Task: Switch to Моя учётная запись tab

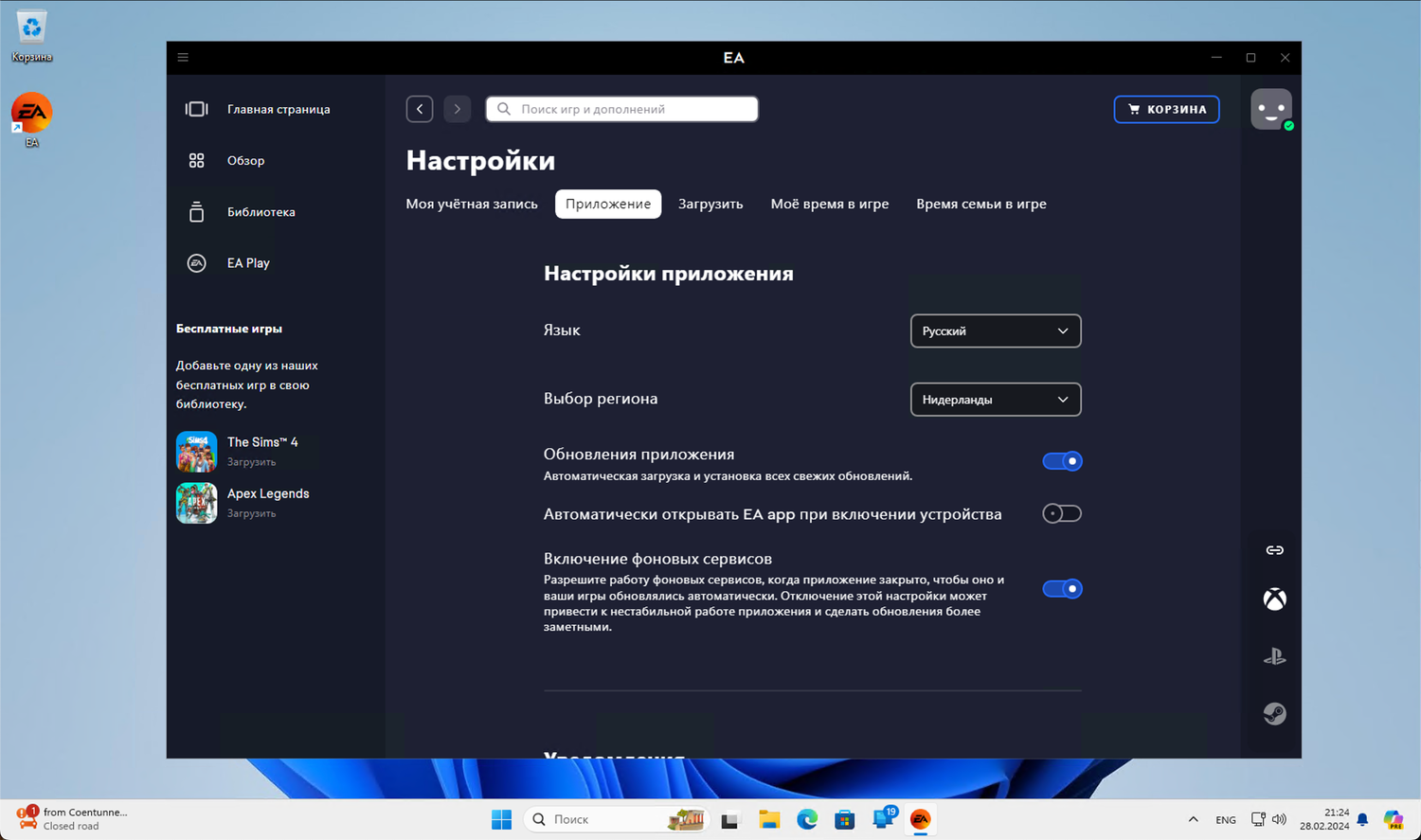Action: coord(472,204)
